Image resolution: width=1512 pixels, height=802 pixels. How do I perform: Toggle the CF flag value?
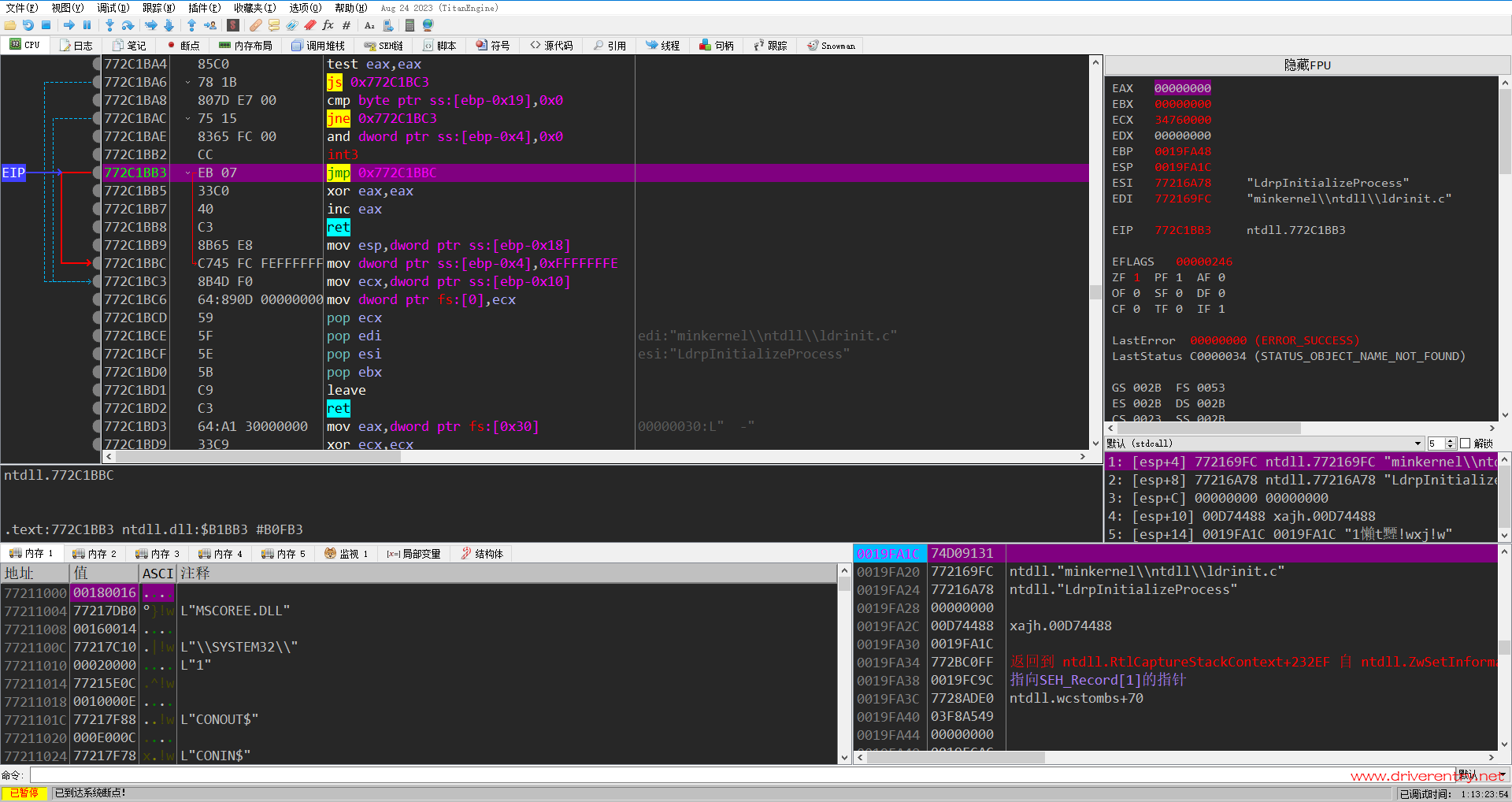[x=1137, y=309]
